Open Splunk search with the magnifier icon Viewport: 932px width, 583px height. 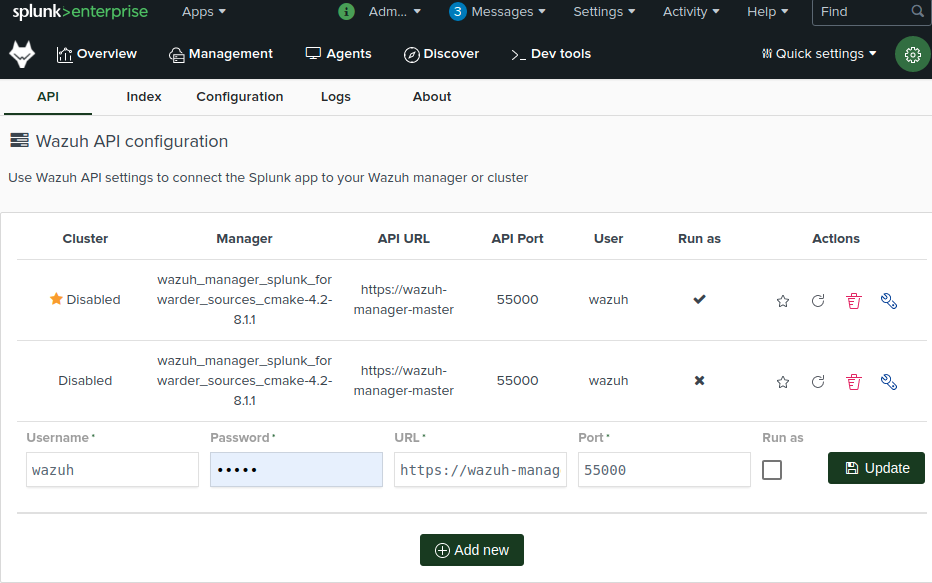[916, 13]
